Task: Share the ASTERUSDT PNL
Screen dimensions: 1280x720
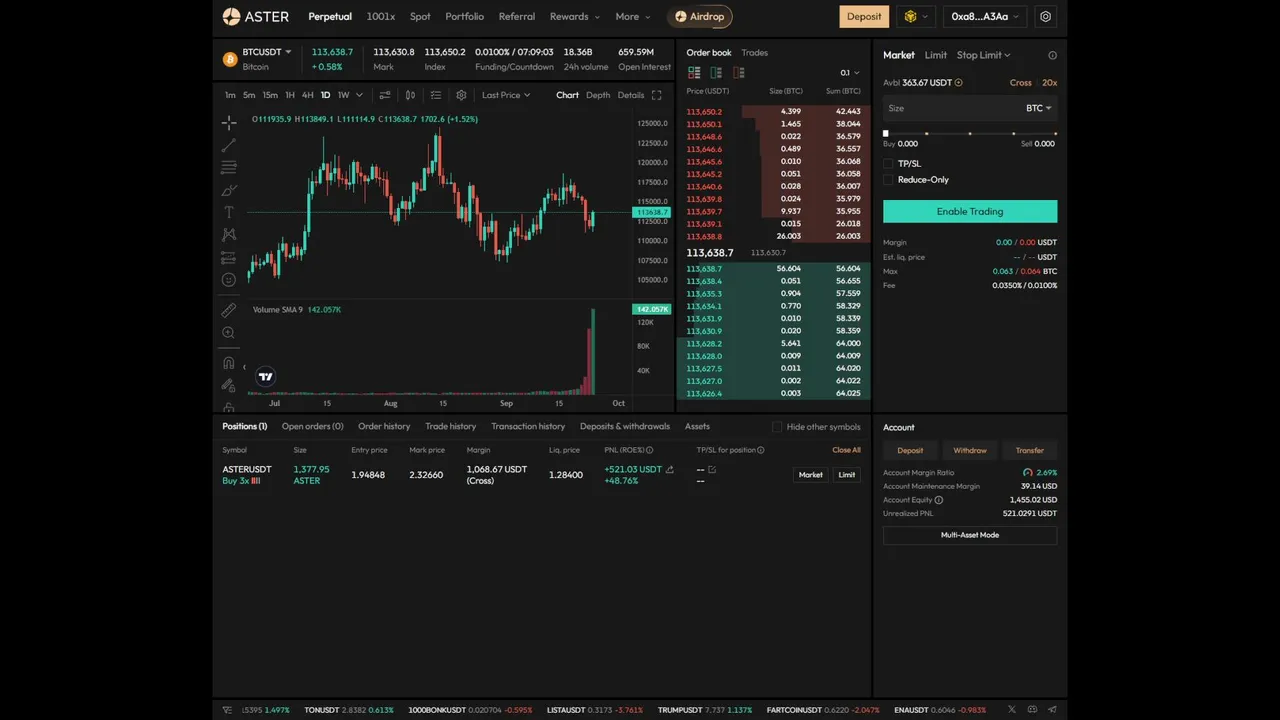Action: pos(670,469)
